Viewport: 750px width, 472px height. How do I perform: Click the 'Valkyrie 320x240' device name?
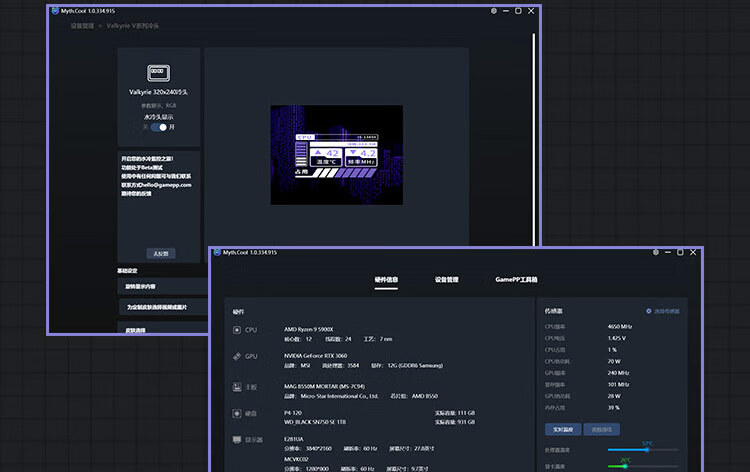coord(158,92)
